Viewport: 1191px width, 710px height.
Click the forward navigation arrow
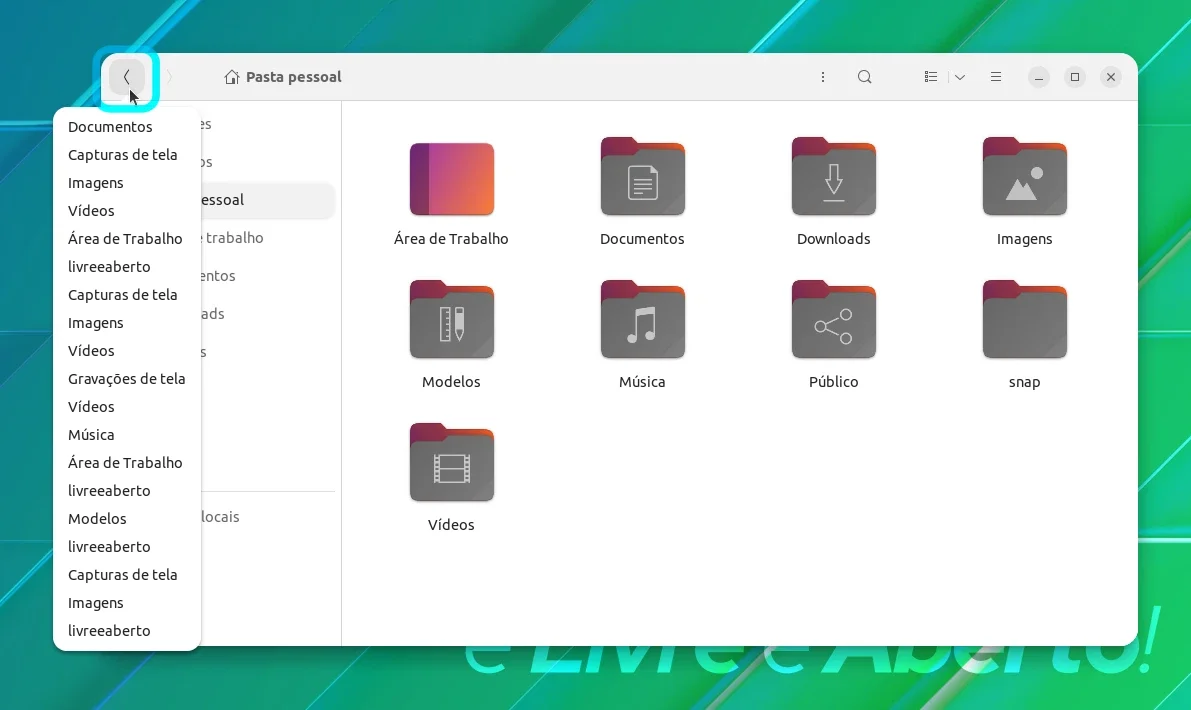tap(169, 77)
